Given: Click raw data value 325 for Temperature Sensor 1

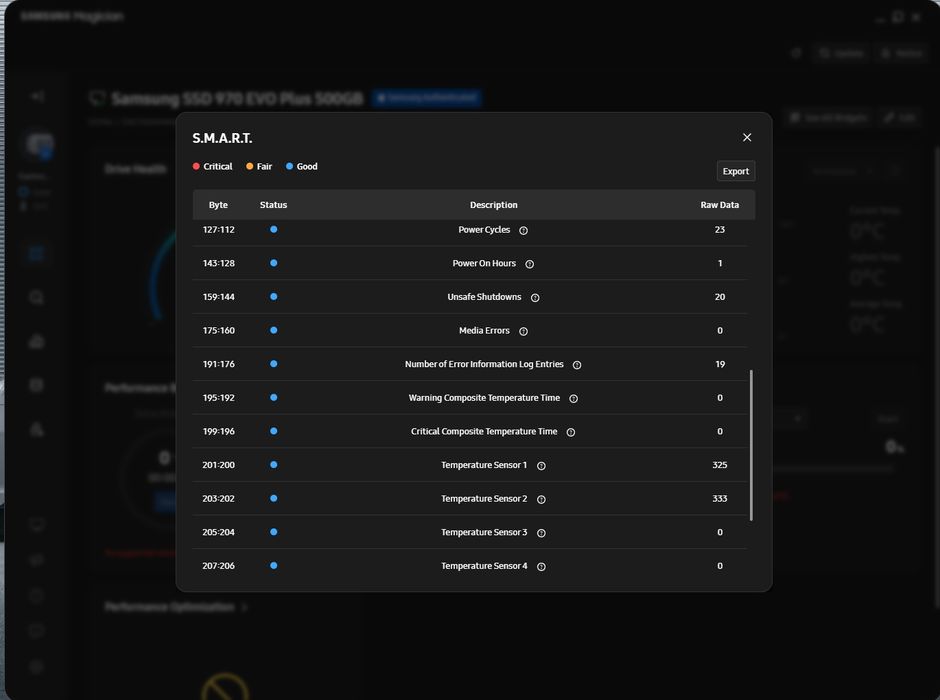Looking at the screenshot, I should (719, 464).
